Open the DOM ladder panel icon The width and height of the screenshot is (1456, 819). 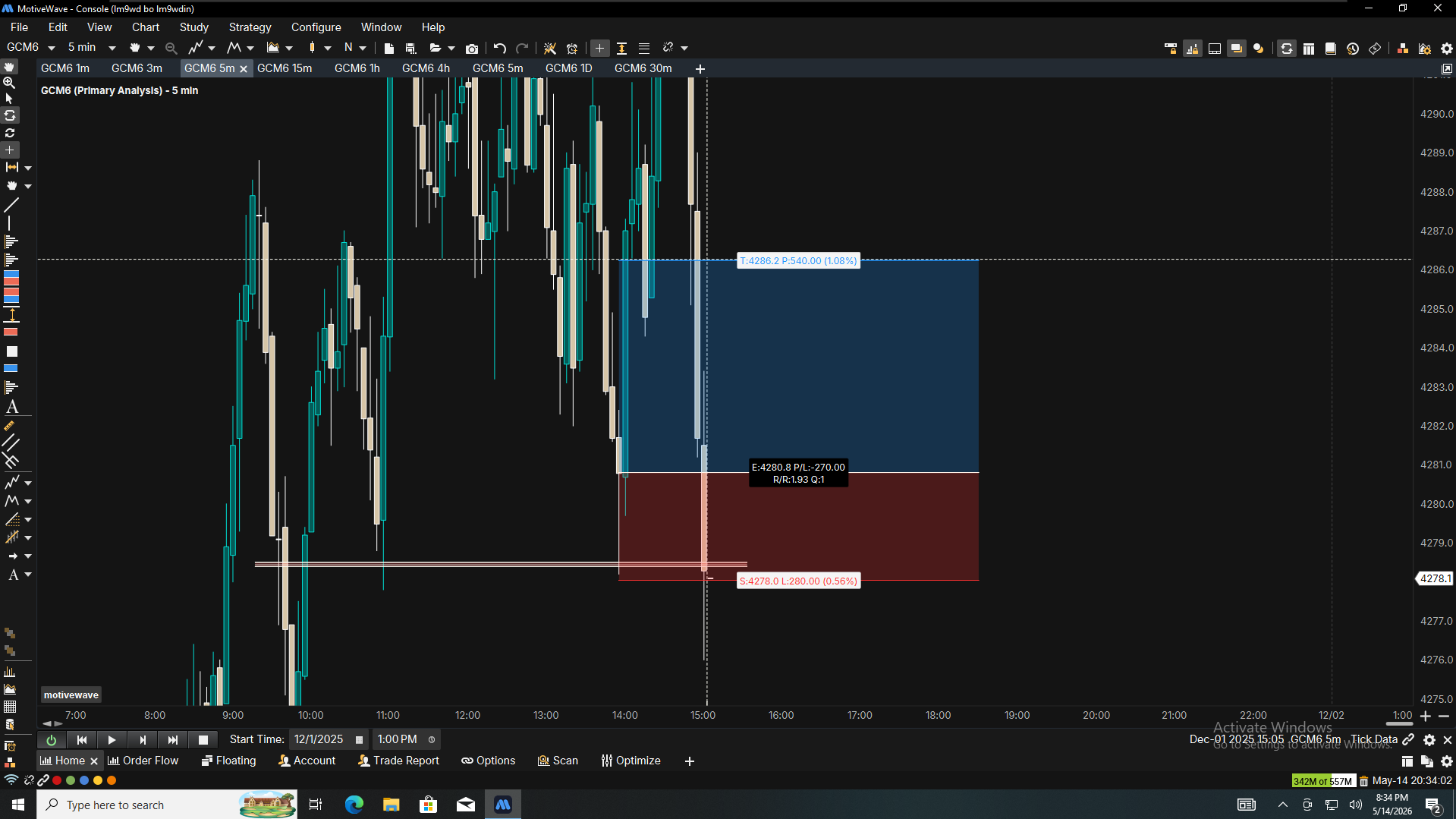coord(1309,49)
